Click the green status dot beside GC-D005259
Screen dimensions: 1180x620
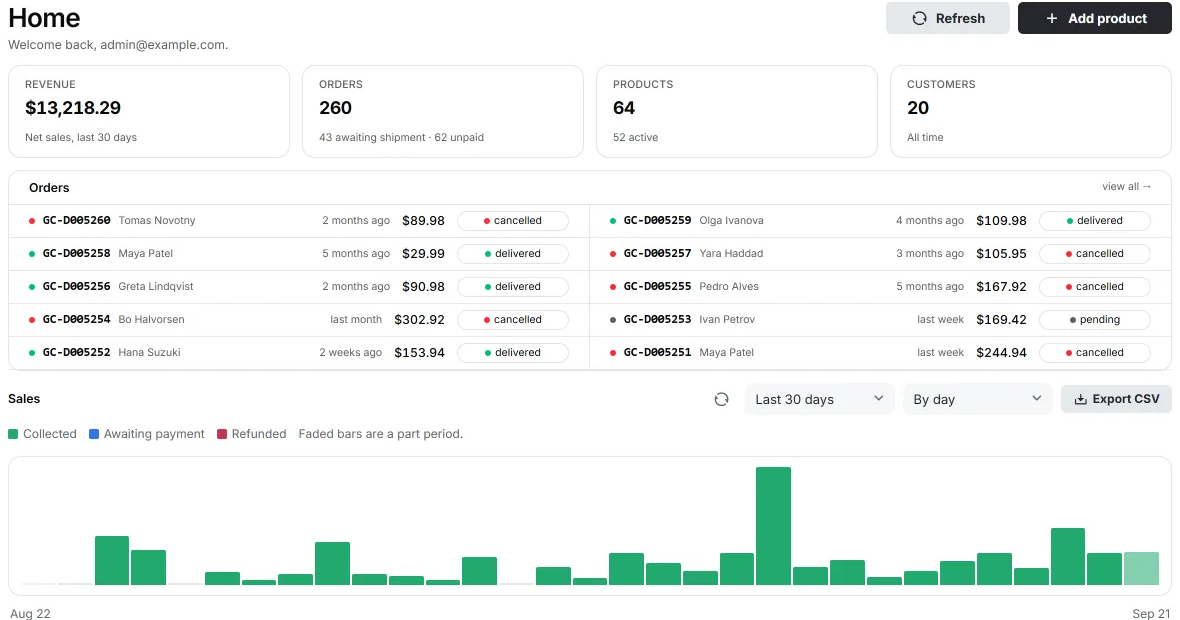pyautogui.click(x=613, y=220)
